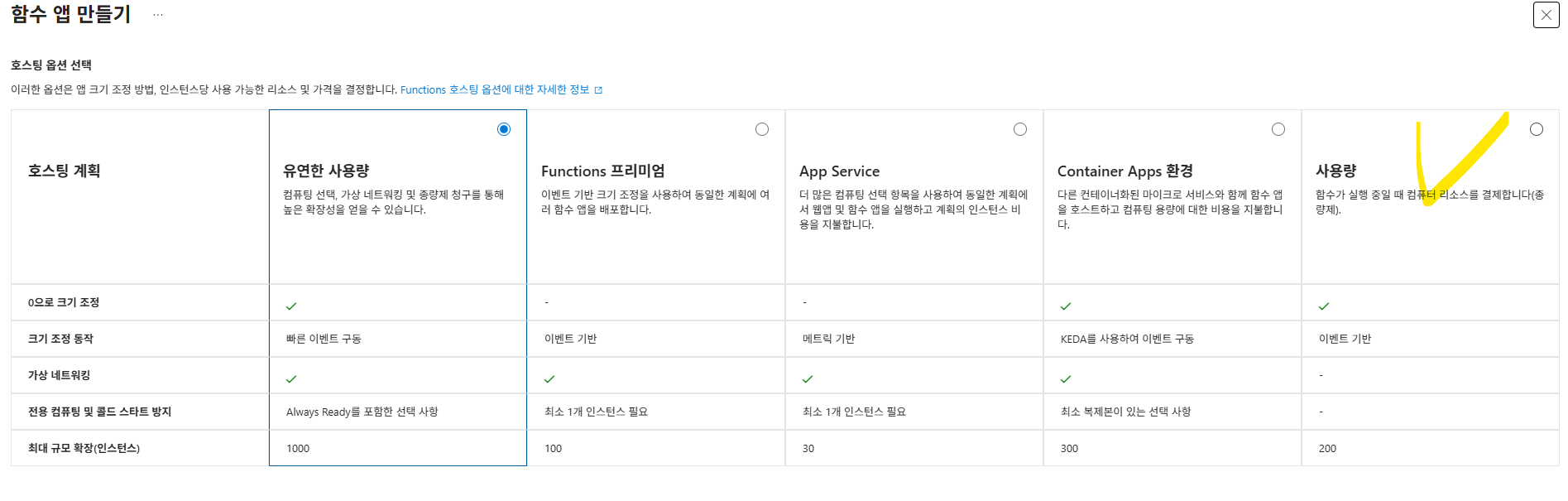This screenshot has width=1568, height=501.
Task: Click Container Apps checkmark for 가상 네트워킹
Action: tap(1066, 378)
